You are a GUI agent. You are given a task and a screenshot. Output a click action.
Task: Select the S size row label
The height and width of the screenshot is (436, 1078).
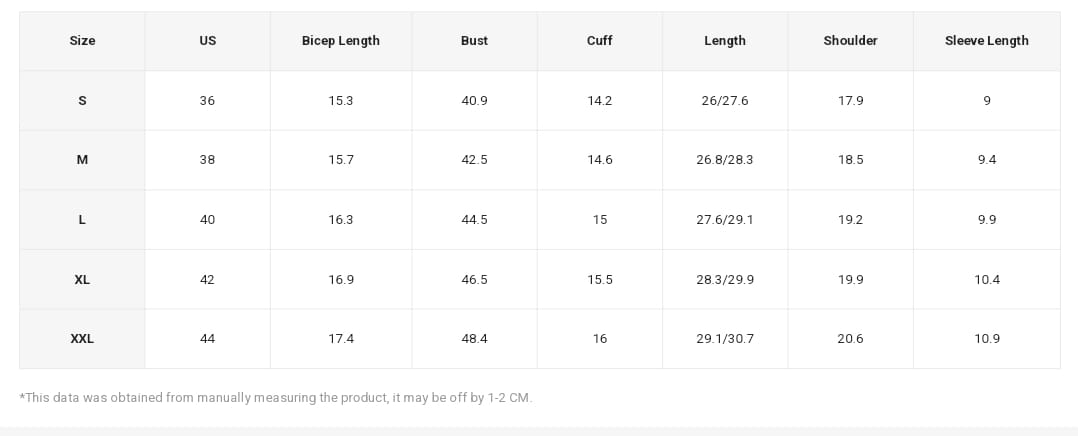pyautogui.click(x=82, y=100)
